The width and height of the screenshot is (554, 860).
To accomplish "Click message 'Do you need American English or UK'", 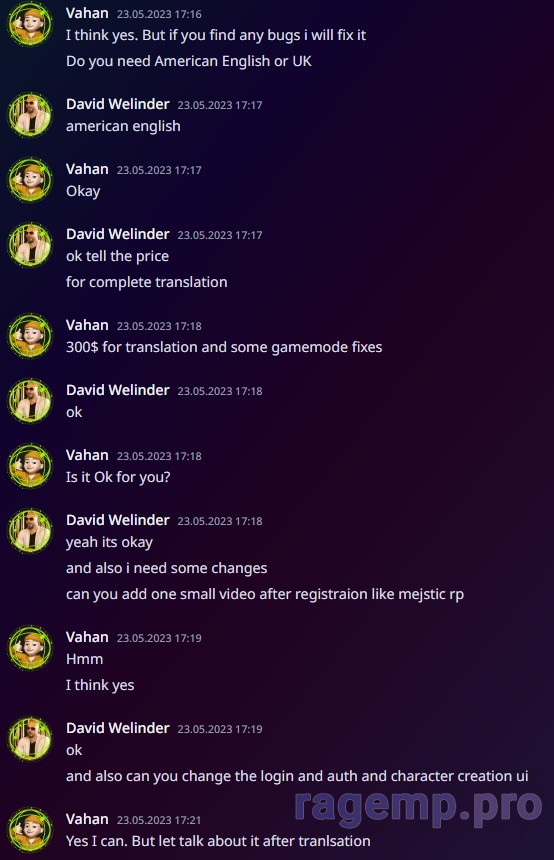I will (x=189, y=61).
